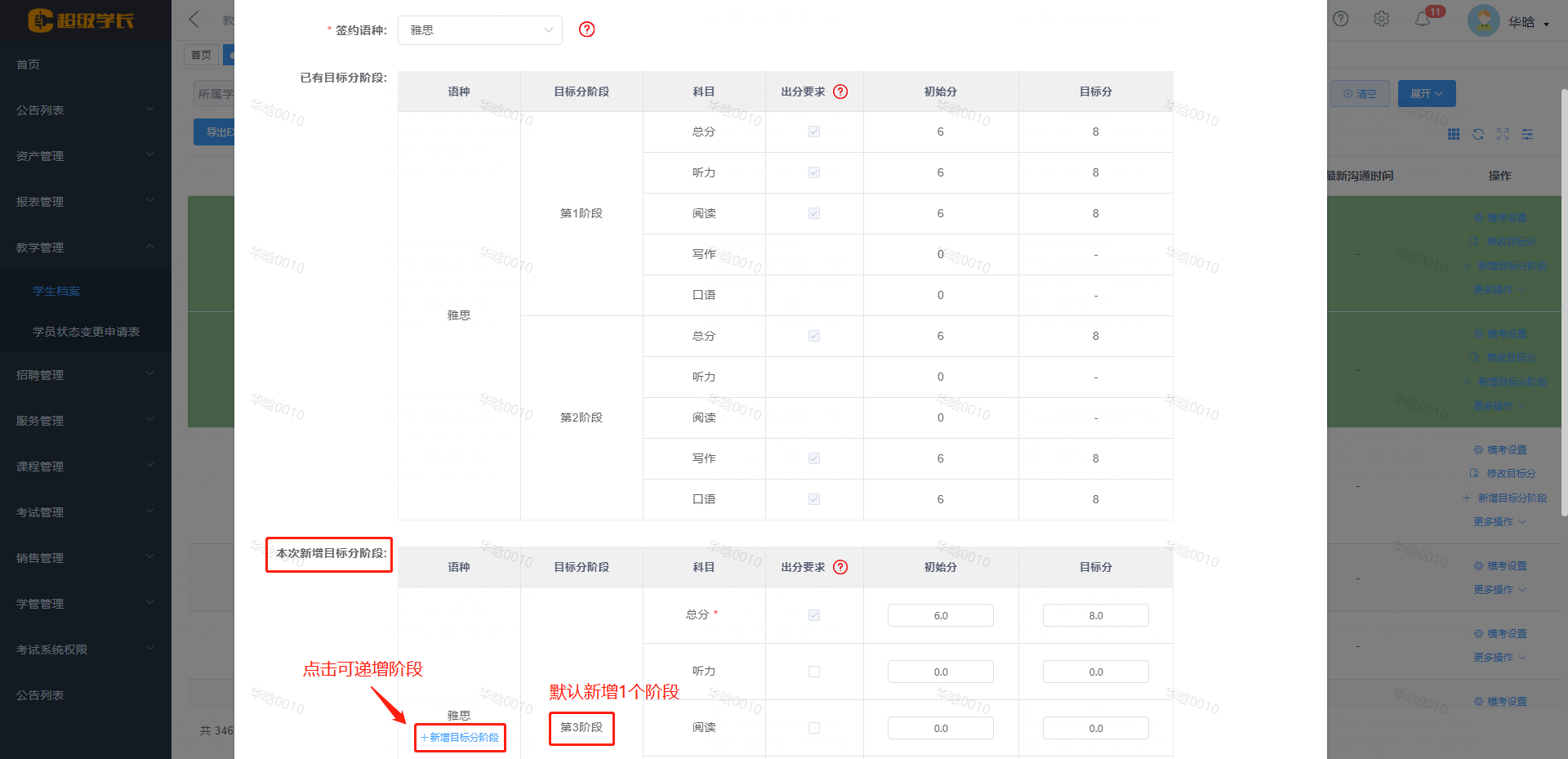Click the +新增目标分阶段 link
The width and height of the screenshot is (1568, 759).
click(460, 738)
